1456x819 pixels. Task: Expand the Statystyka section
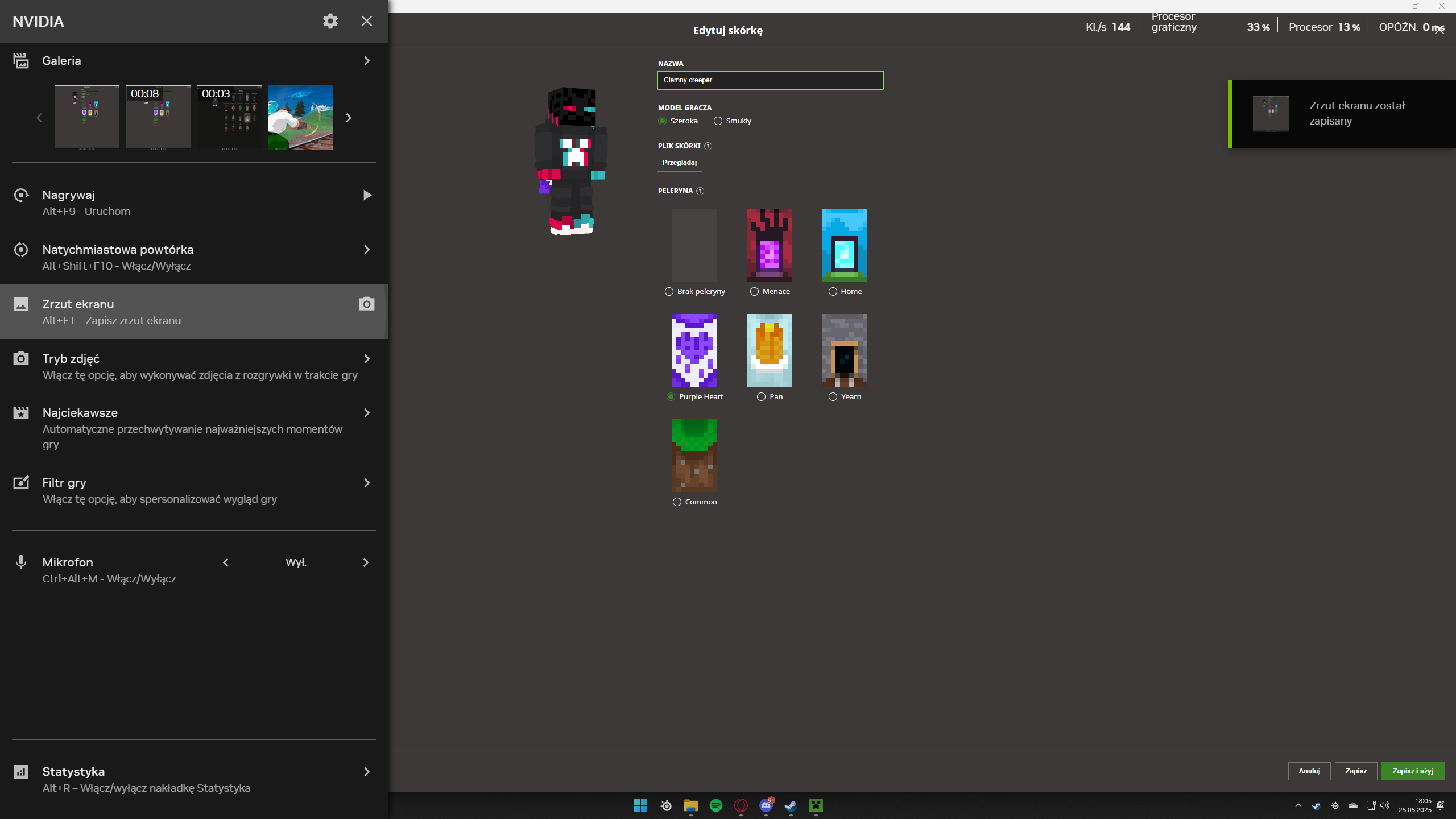[367, 772]
